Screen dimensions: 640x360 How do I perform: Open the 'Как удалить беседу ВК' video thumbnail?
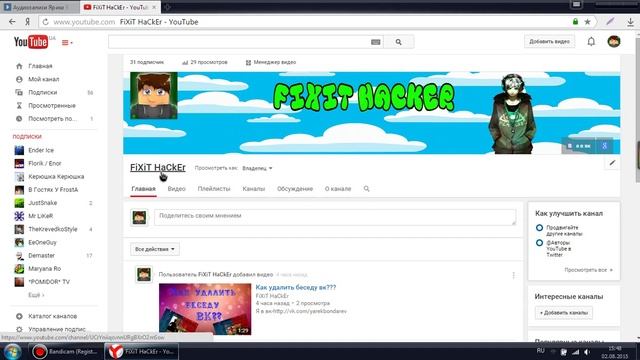[205, 309]
